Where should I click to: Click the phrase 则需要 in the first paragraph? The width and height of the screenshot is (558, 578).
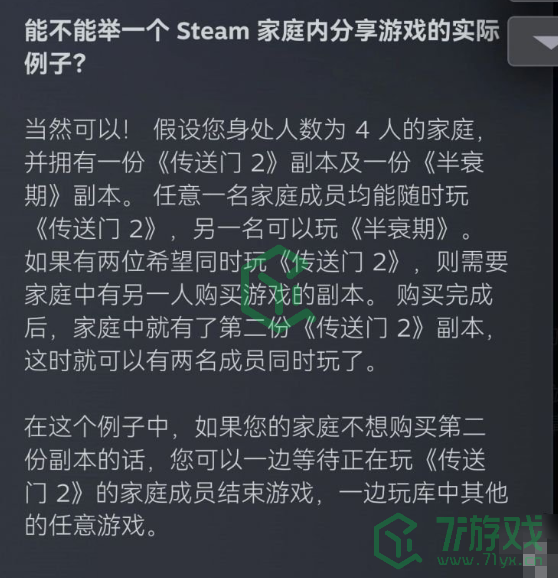pos(472,261)
